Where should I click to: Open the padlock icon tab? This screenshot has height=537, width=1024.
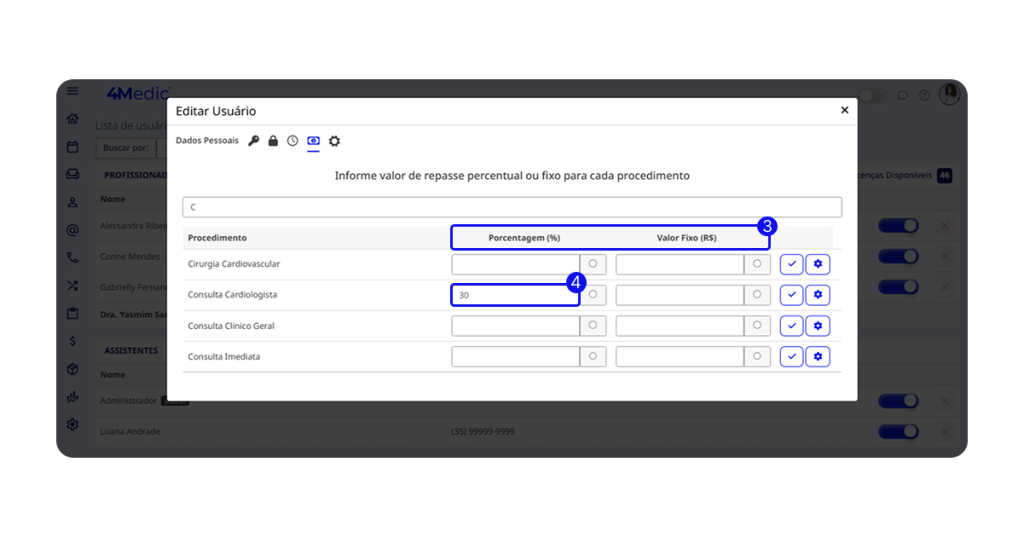[273, 141]
